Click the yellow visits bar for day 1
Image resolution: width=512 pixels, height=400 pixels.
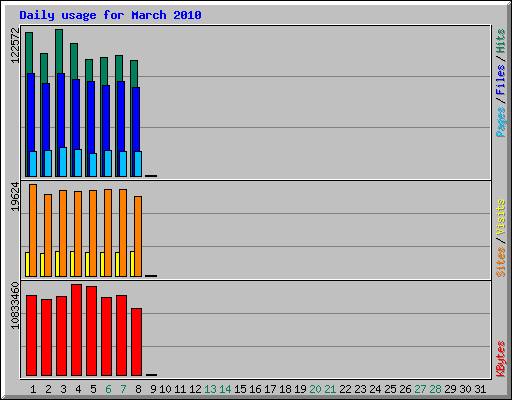27,264
